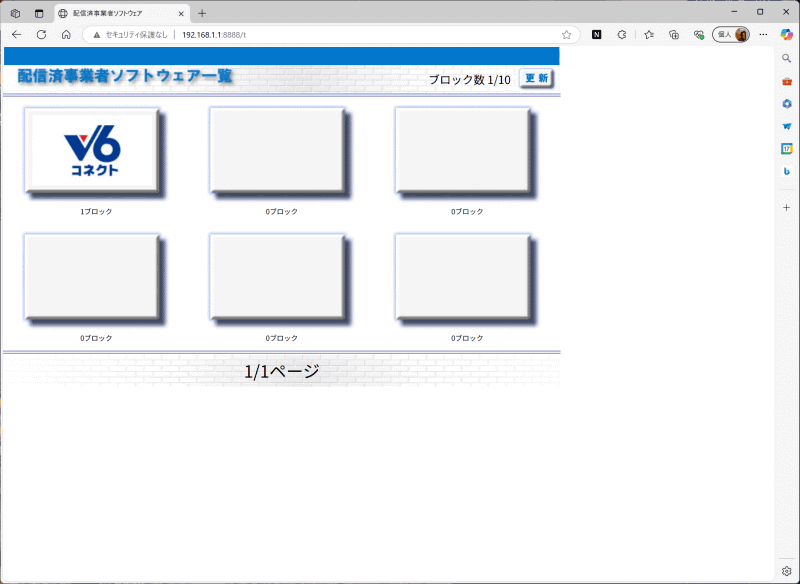Screen dimensions: 800x584
Task: Open the tab actions menu
Action: [x=12, y=13]
